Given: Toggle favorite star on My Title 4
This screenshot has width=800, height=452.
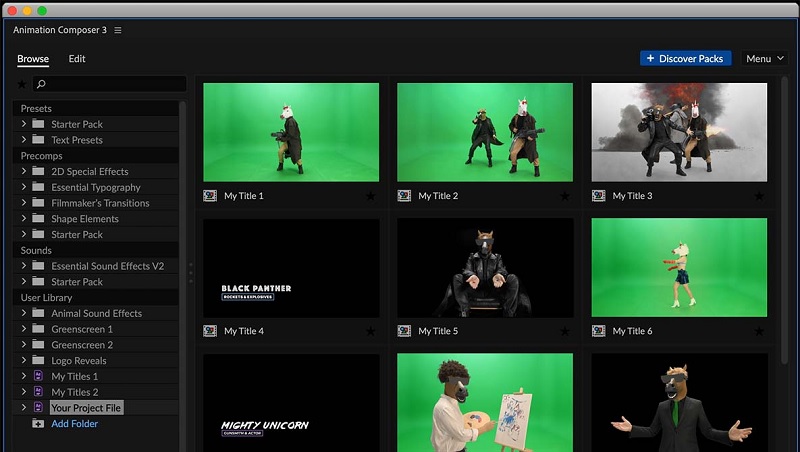Looking at the screenshot, I should [370, 331].
